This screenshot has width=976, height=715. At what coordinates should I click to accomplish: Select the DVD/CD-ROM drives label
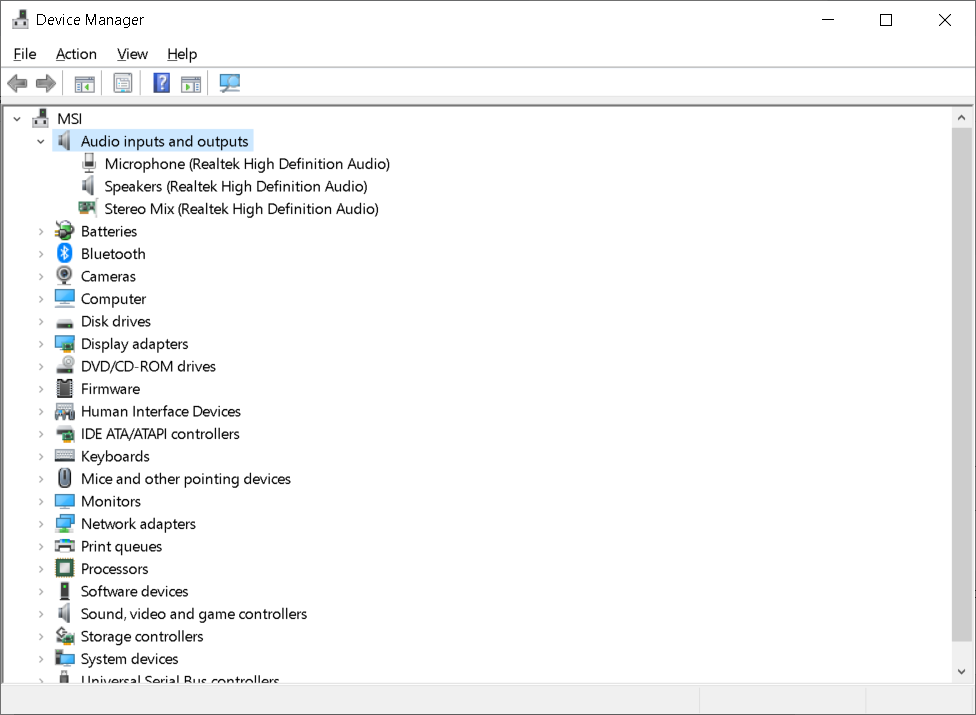[148, 367]
